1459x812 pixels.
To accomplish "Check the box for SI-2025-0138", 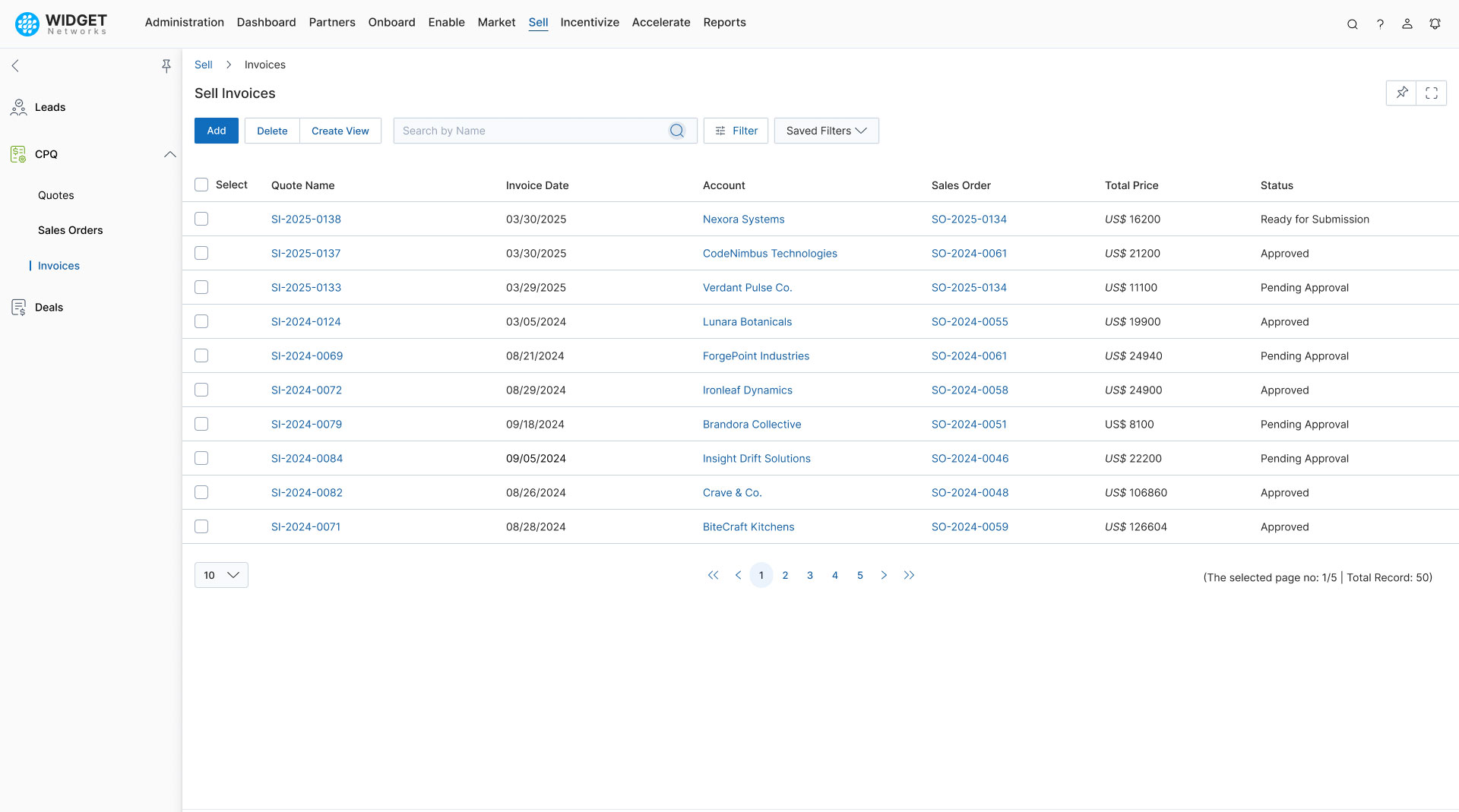I will (201, 219).
